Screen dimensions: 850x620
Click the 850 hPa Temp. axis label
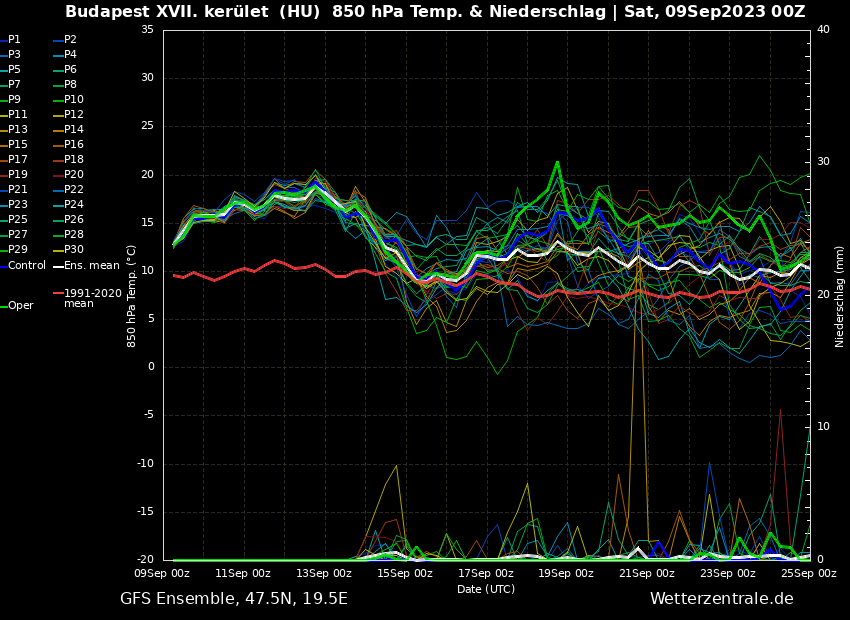(132, 295)
